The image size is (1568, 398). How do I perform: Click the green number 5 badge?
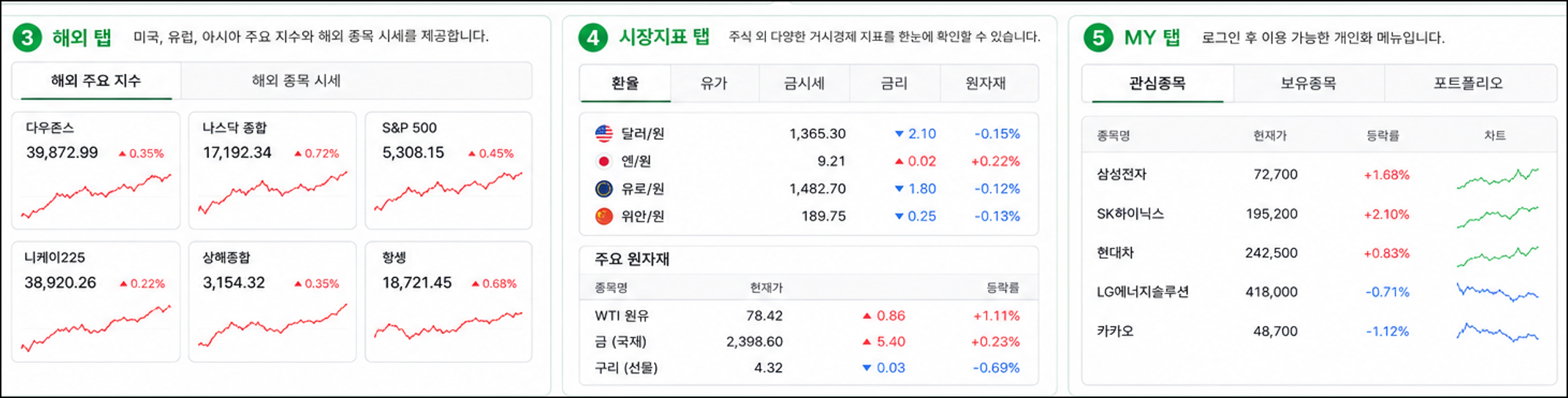tap(1098, 37)
